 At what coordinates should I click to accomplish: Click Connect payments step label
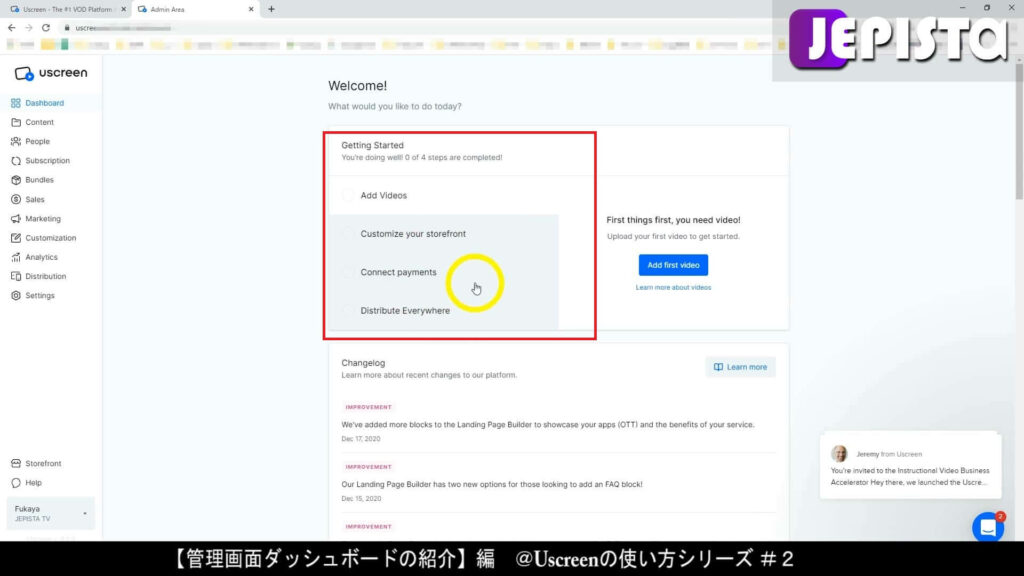tap(398, 272)
